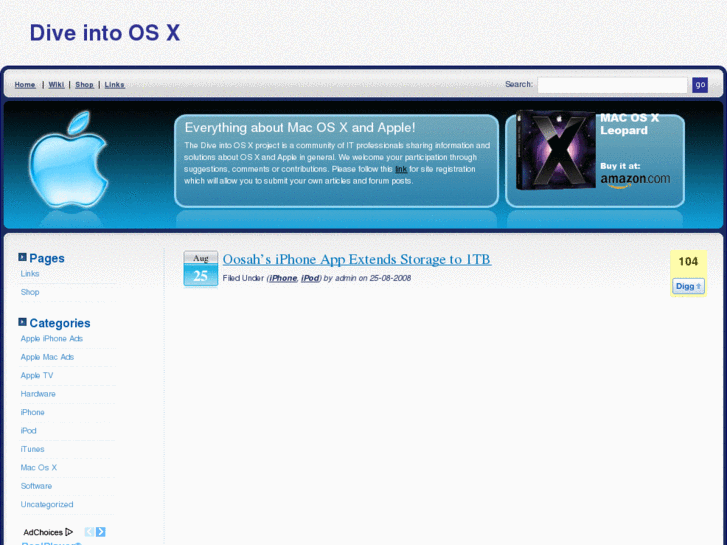Open the Apple Mac Ads category
This screenshot has width=727, height=545.
(47, 357)
